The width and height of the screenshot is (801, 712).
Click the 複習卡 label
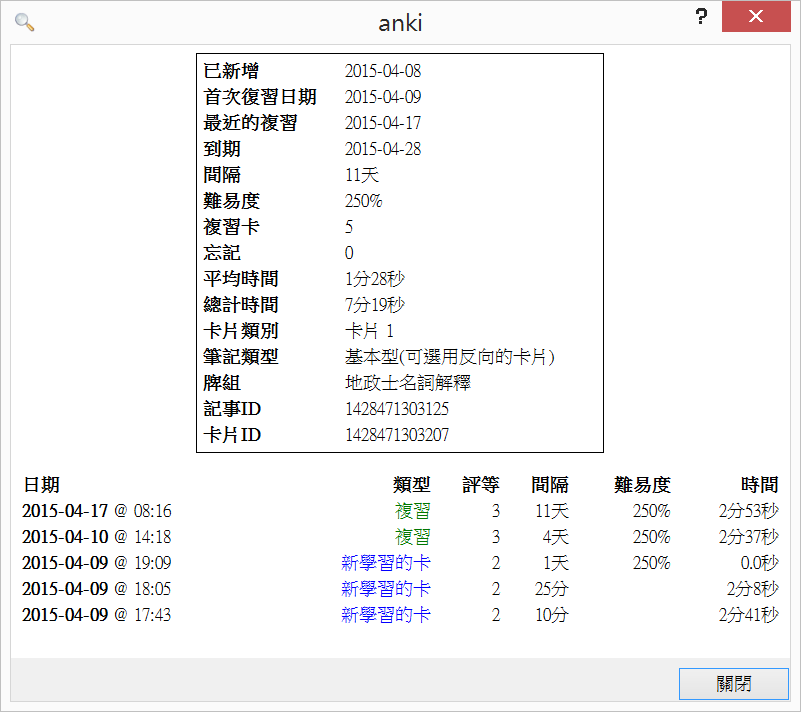coord(231,227)
